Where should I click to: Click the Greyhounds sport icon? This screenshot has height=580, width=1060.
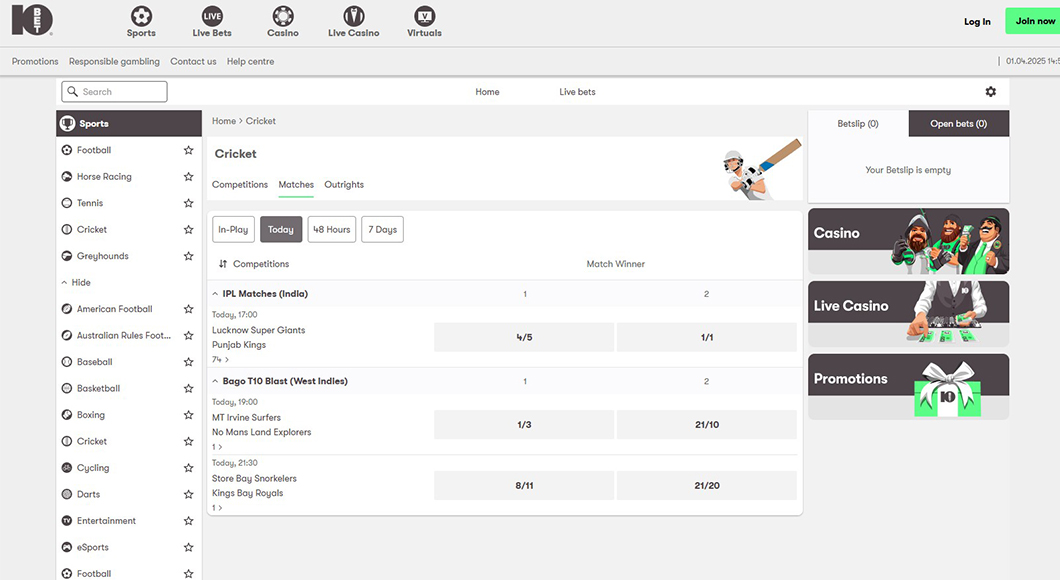(67, 256)
